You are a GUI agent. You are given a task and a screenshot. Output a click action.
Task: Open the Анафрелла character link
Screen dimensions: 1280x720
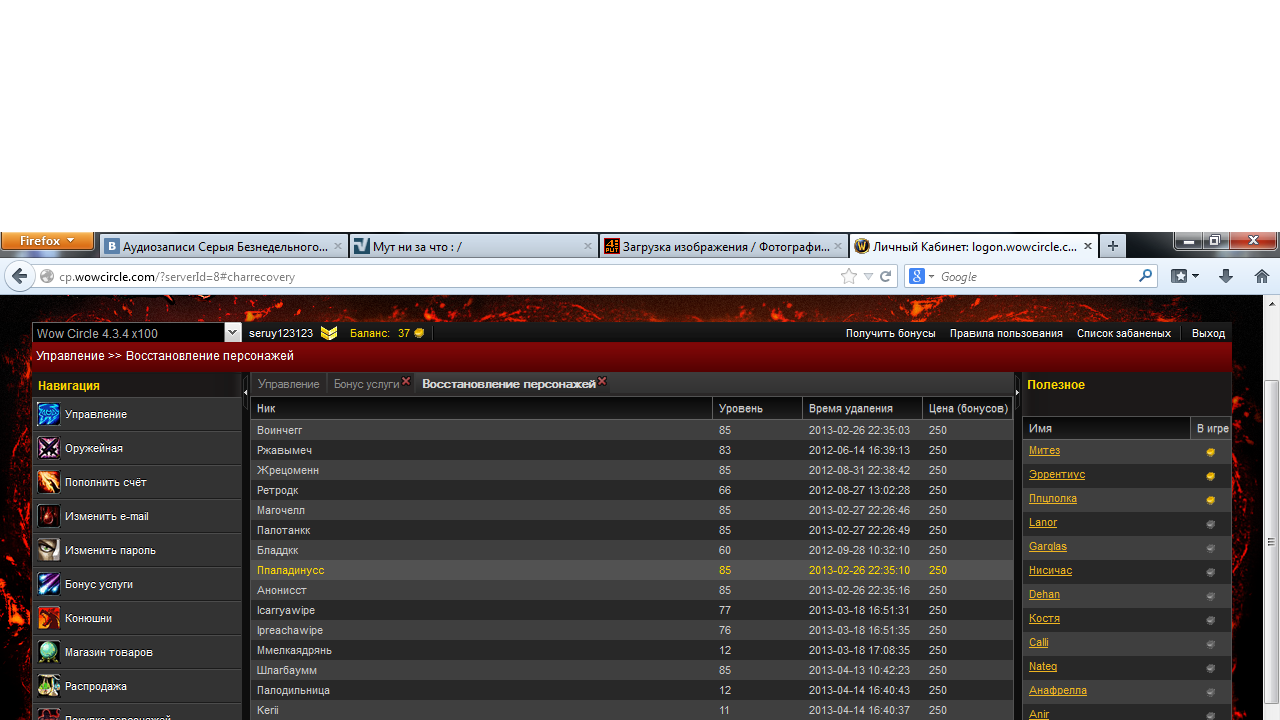(1058, 690)
